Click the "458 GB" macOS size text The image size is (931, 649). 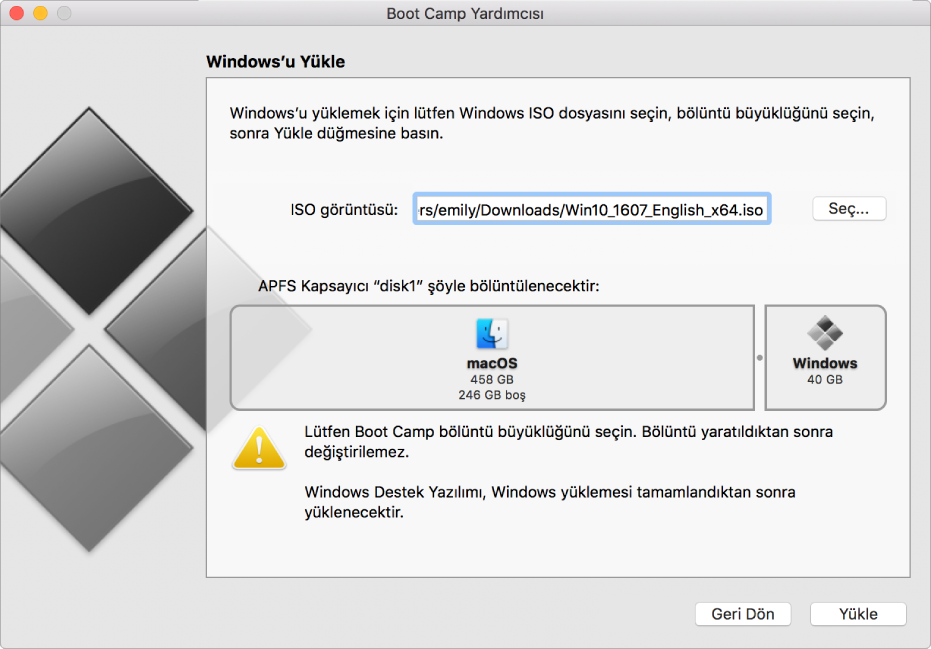[492, 379]
